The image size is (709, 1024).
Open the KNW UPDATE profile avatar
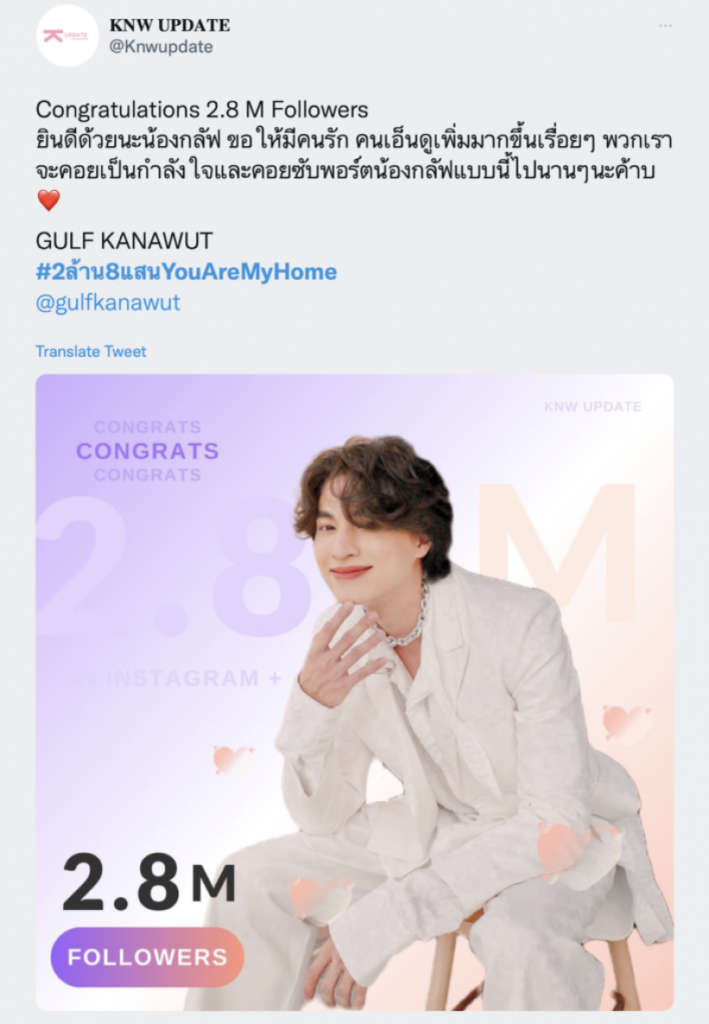67,36
